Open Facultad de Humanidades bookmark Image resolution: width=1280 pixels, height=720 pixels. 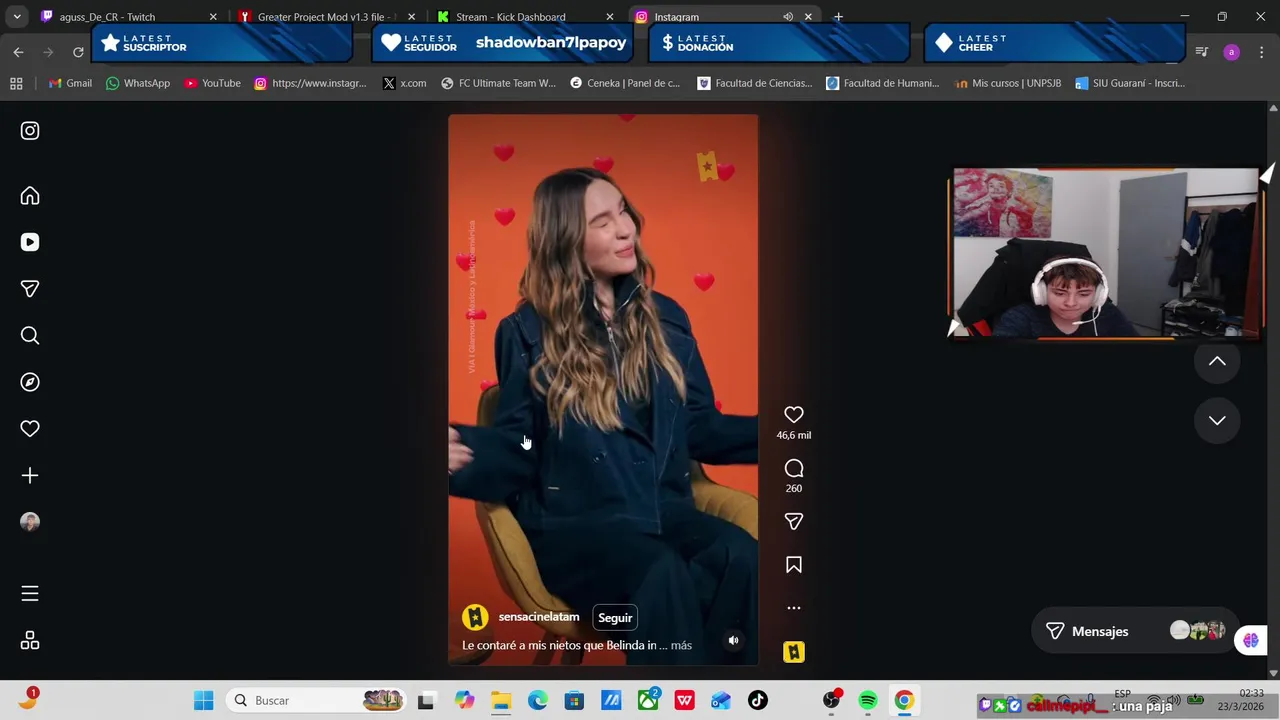pos(883,83)
